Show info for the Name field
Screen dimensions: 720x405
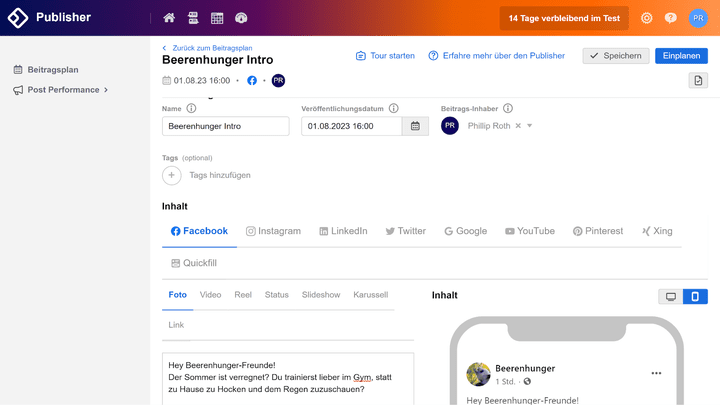[191, 108]
